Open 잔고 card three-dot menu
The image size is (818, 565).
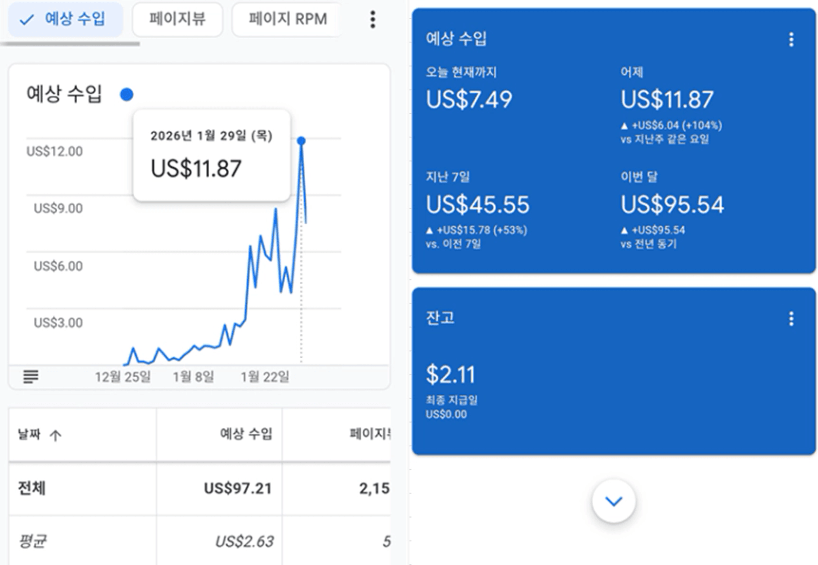click(x=791, y=319)
